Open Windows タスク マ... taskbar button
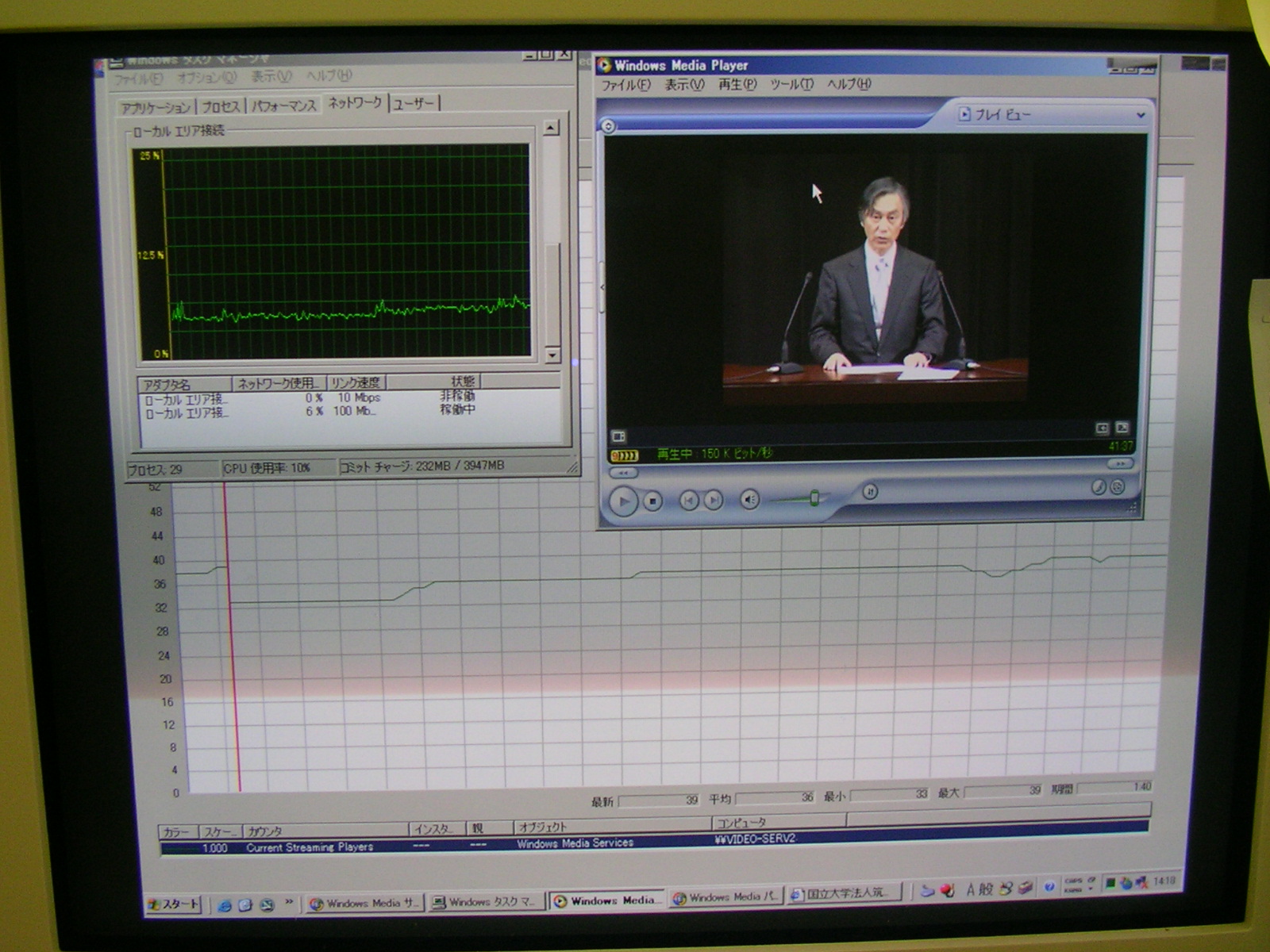Image resolution: width=1270 pixels, height=952 pixels. (x=487, y=902)
